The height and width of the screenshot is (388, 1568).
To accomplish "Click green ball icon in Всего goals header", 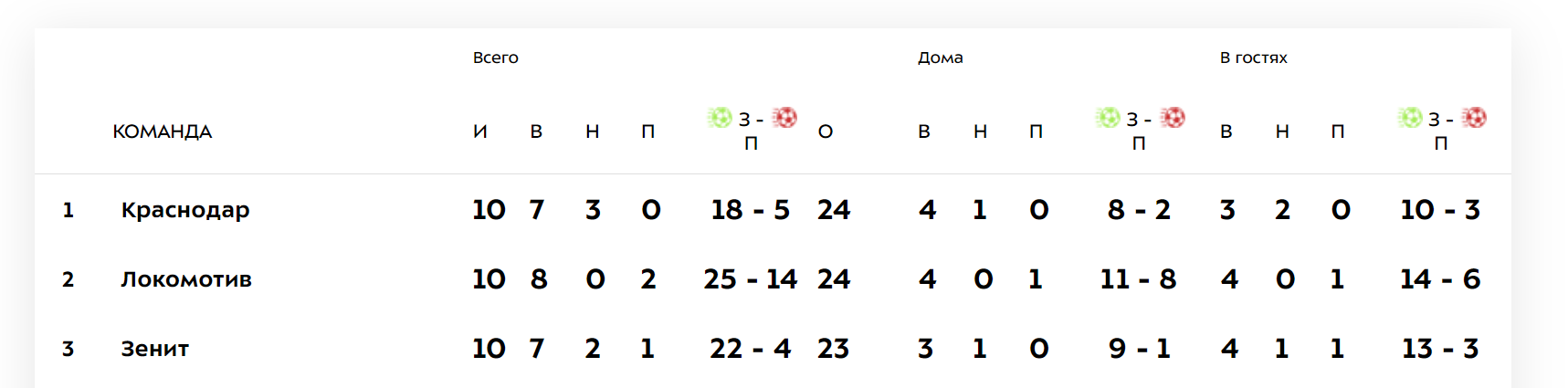I will [720, 118].
